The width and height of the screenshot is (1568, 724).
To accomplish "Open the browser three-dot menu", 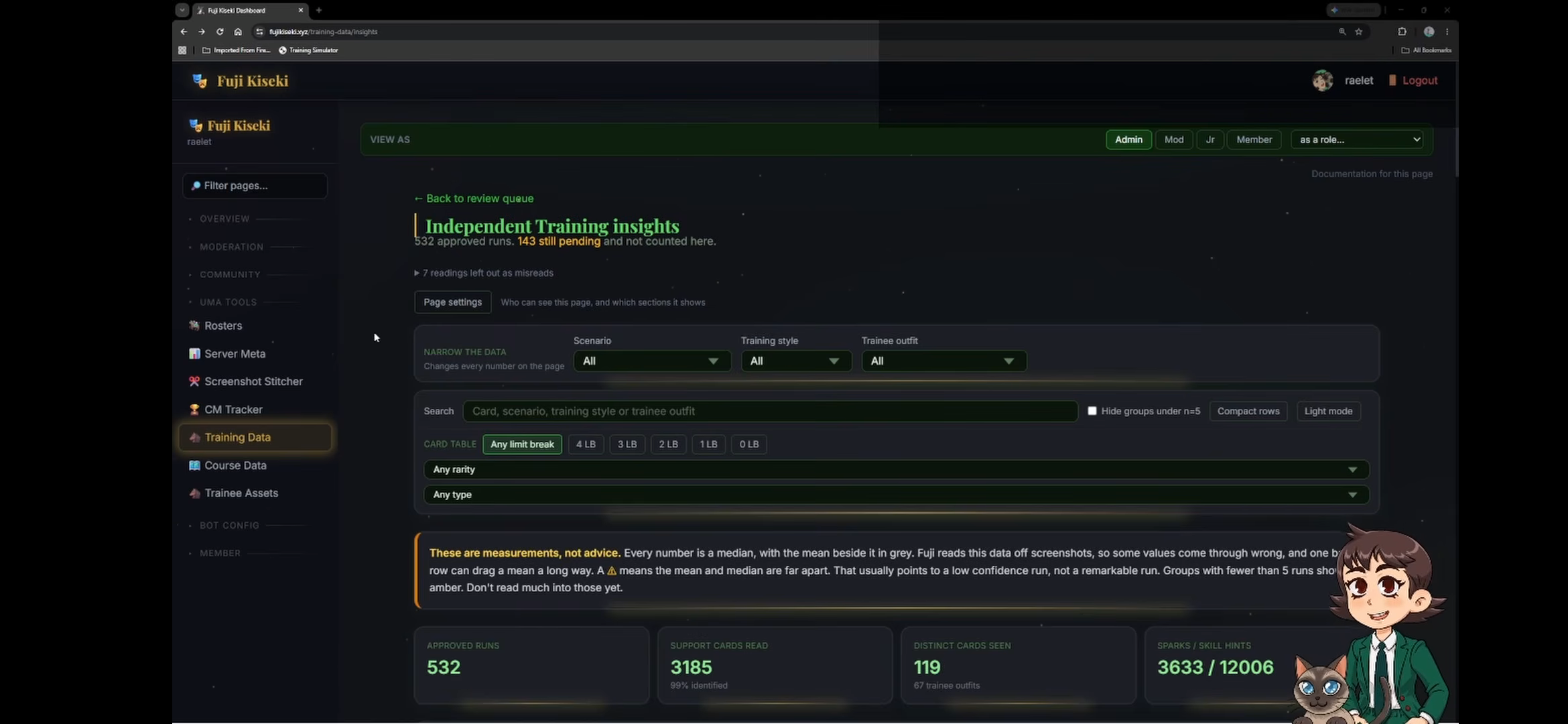I will click(1447, 32).
